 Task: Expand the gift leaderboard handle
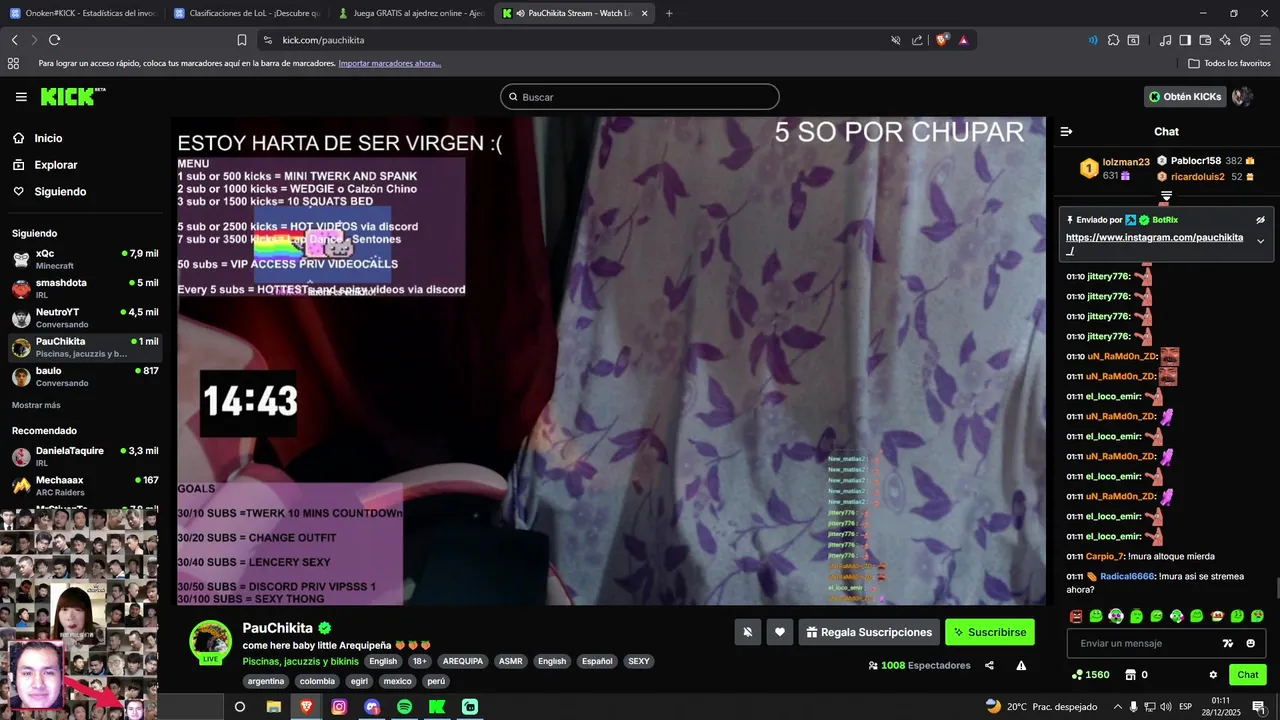coord(1166,196)
